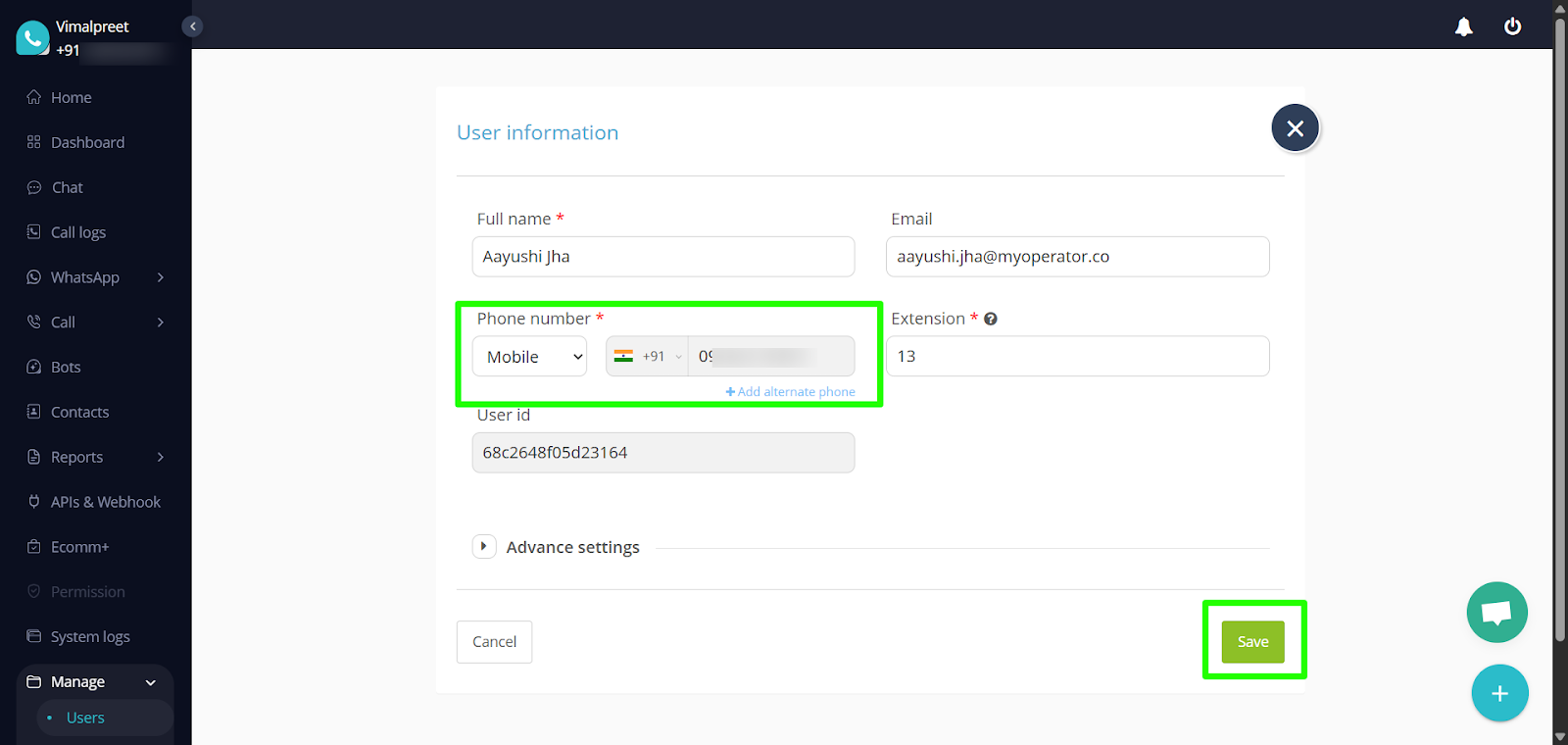
Task: Open Call logs from the sidebar
Action: click(x=77, y=232)
